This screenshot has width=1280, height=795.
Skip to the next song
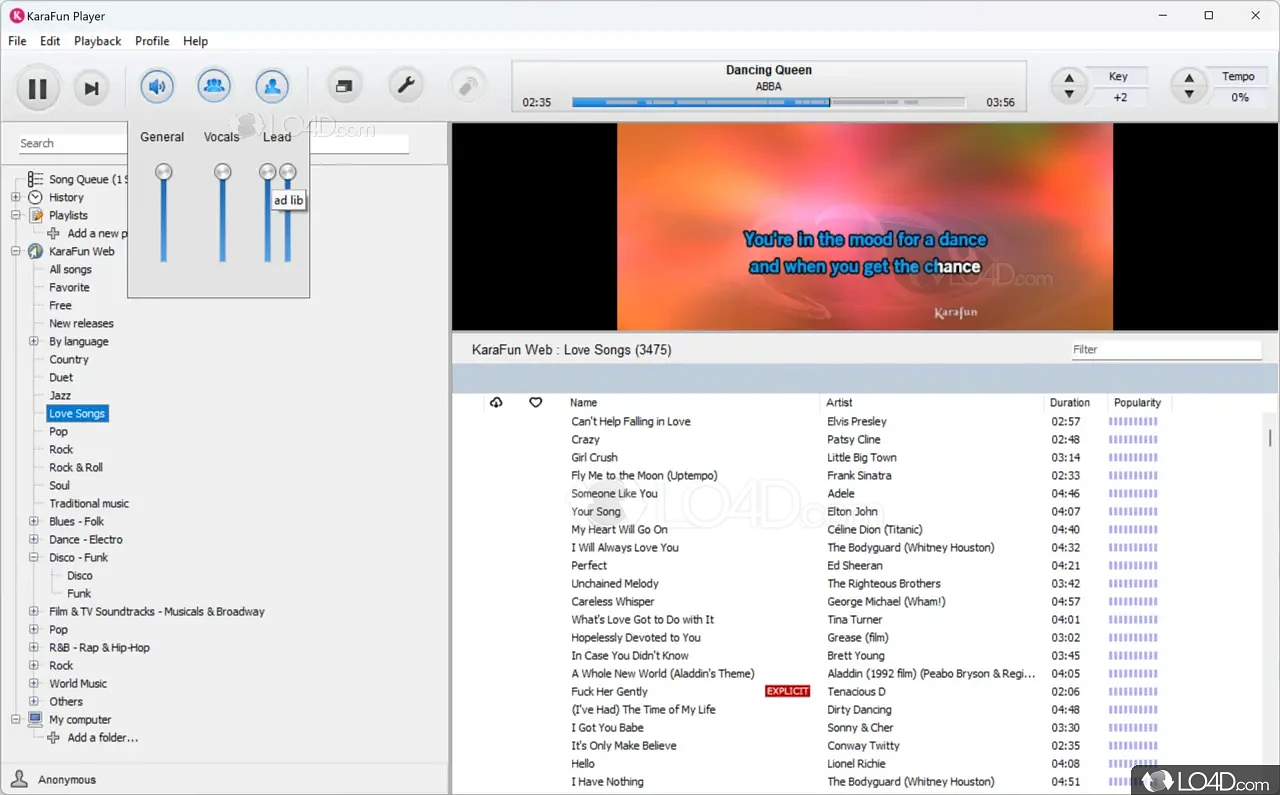click(x=91, y=89)
